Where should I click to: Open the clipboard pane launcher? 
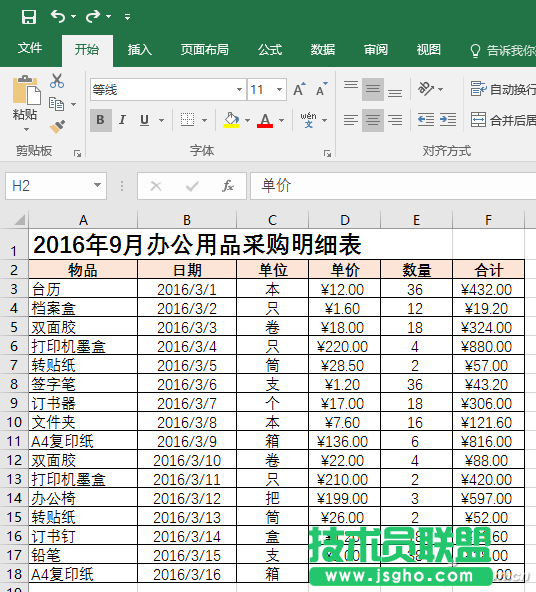tap(77, 153)
